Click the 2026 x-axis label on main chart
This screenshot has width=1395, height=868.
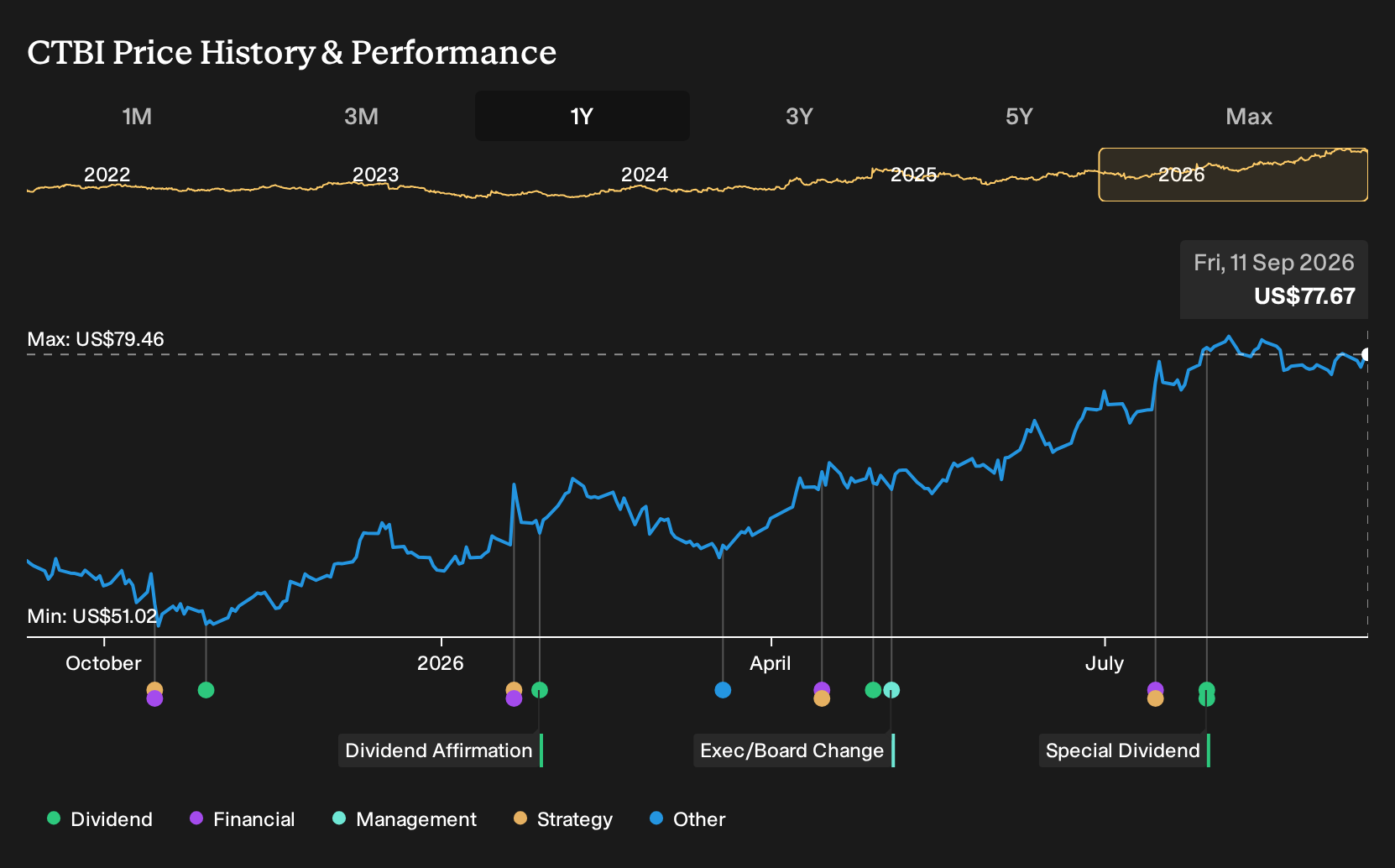[x=441, y=663]
